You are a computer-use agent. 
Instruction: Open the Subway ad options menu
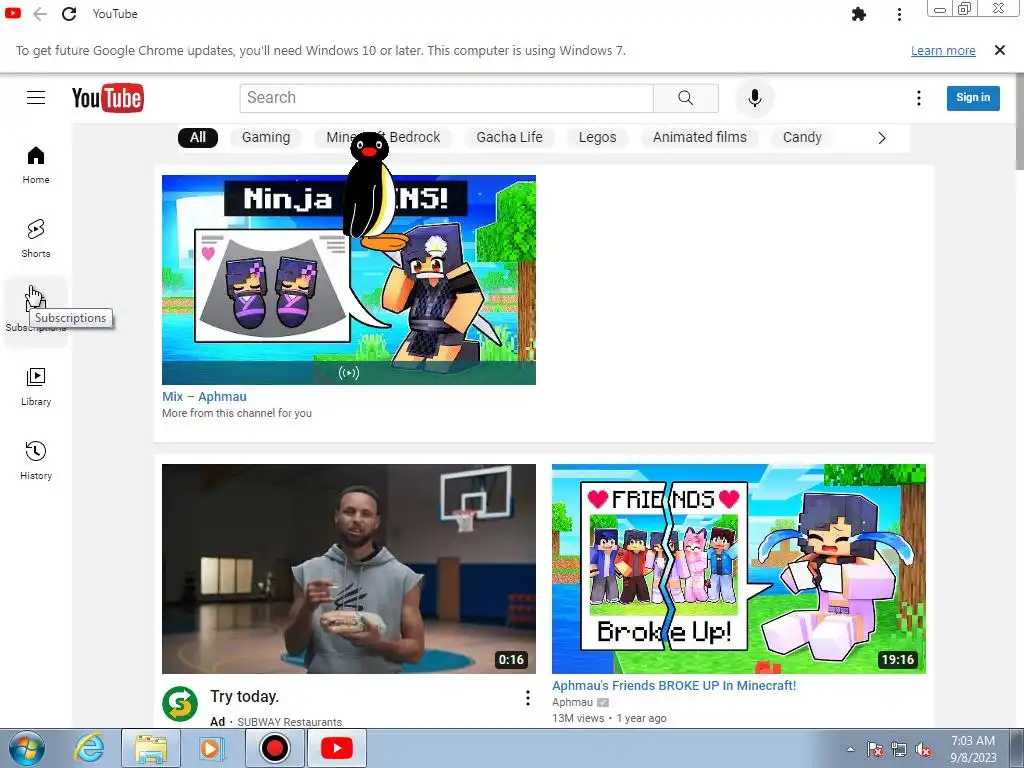click(528, 698)
